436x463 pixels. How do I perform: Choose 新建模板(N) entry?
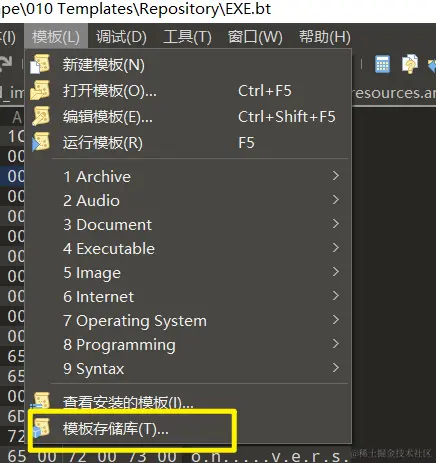188,65
